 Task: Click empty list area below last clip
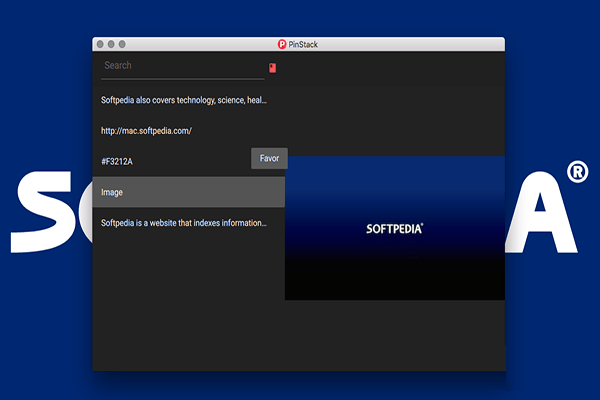pos(188,300)
